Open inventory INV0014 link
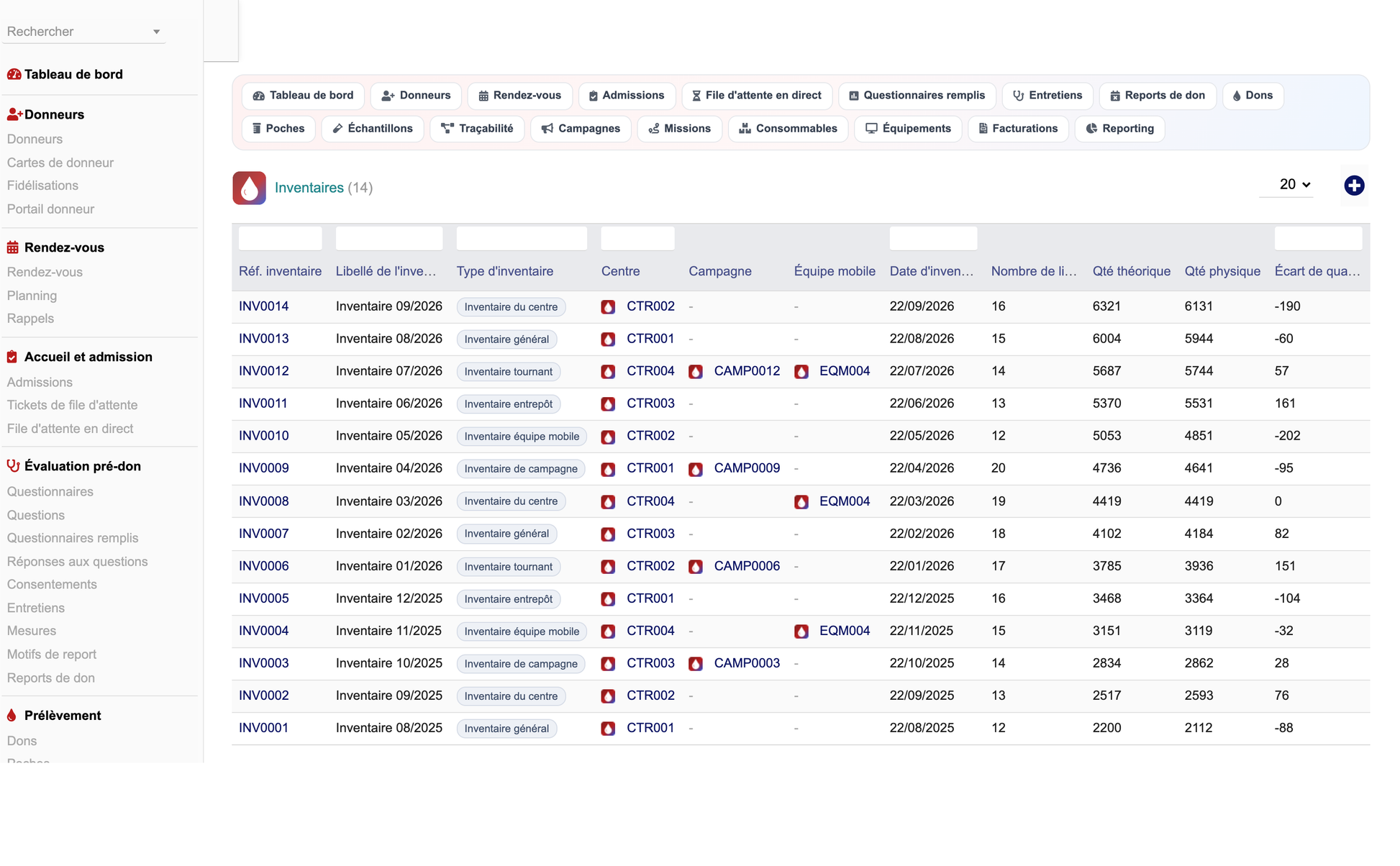Viewport: 1400px width, 866px height. click(264, 306)
